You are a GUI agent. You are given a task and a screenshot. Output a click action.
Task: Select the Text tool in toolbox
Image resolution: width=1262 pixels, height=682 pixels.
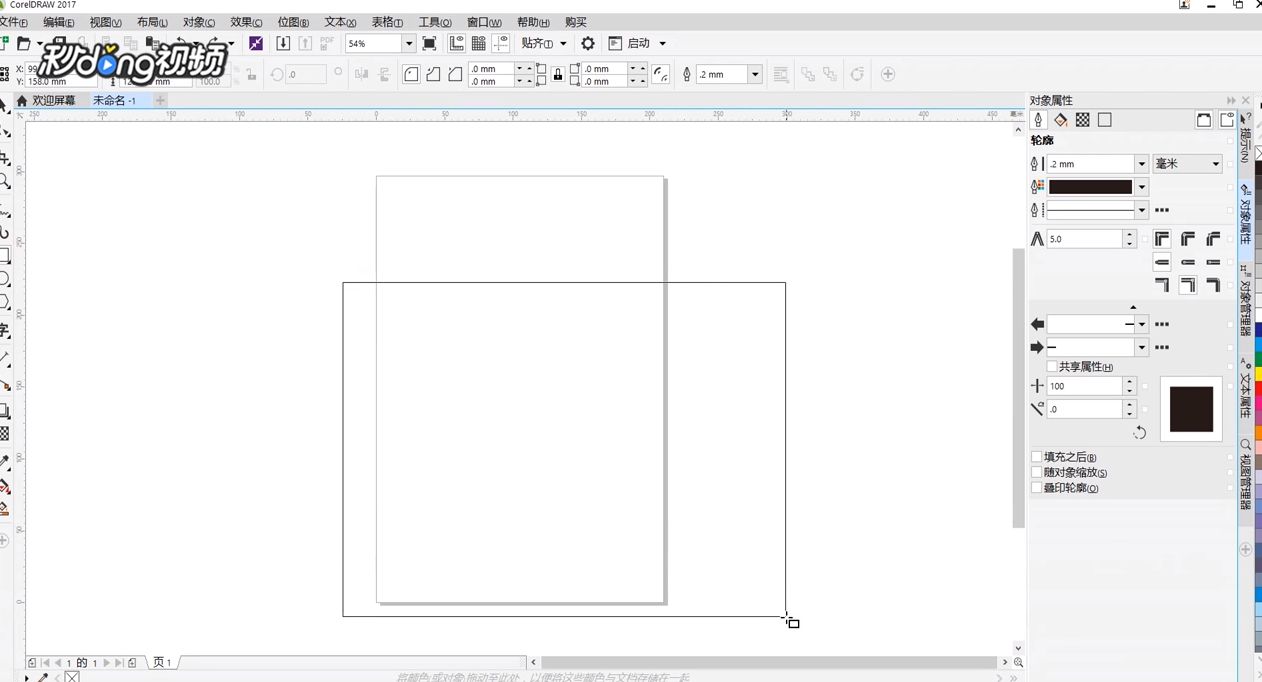click(5, 331)
